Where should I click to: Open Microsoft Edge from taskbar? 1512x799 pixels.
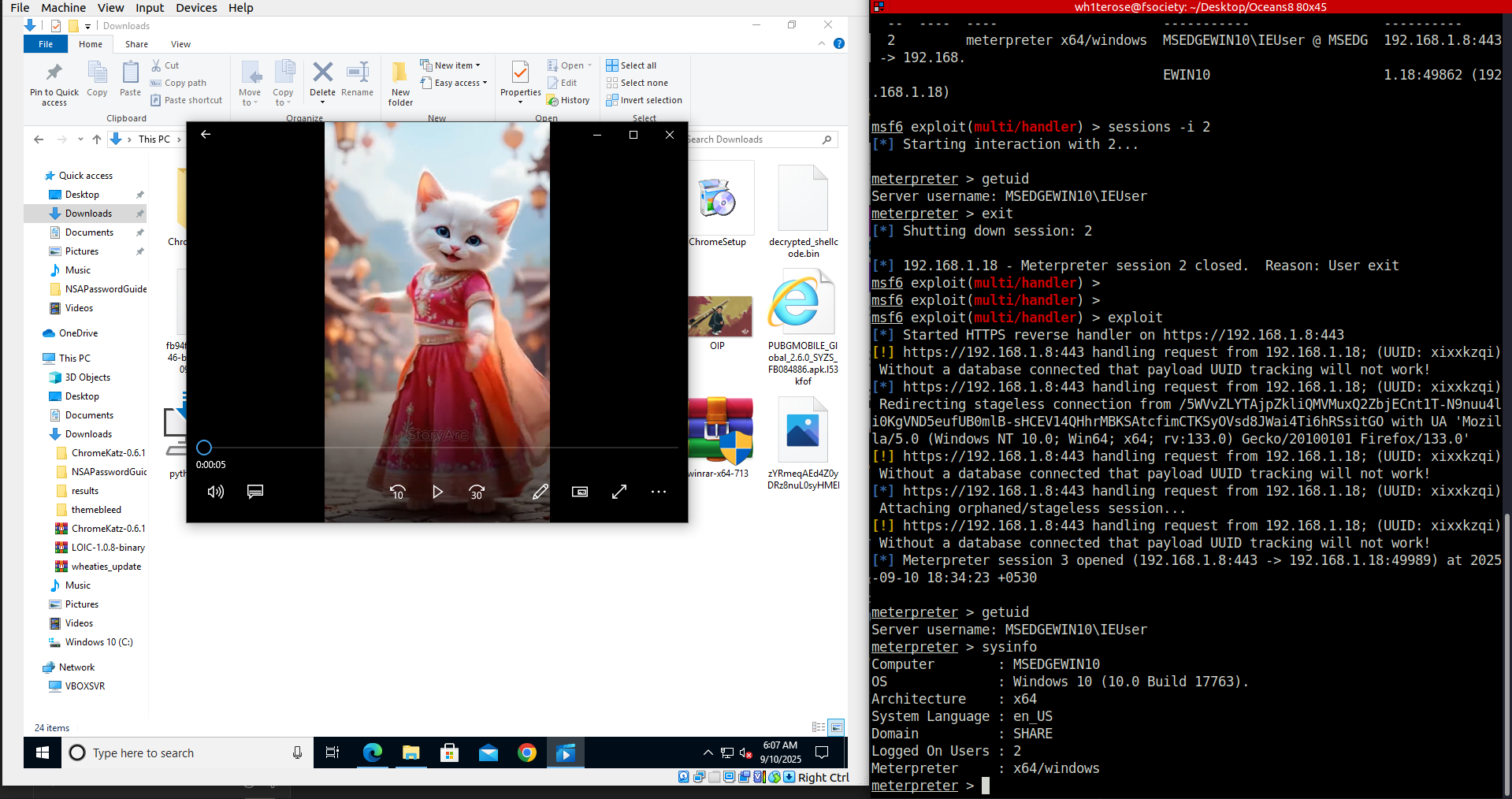coord(372,753)
